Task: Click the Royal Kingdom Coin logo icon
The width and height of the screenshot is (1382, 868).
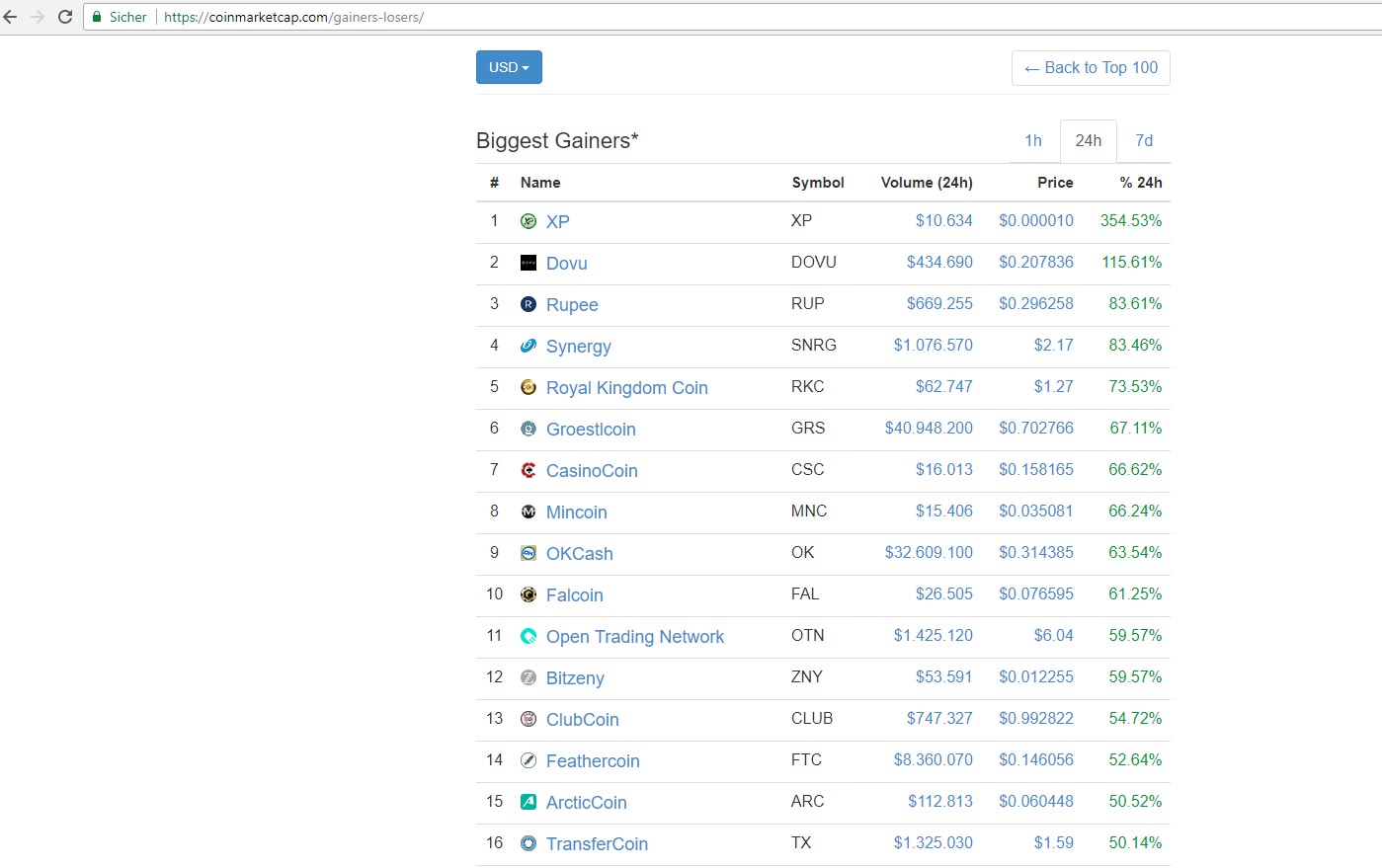Action: click(x=528, y=387)
